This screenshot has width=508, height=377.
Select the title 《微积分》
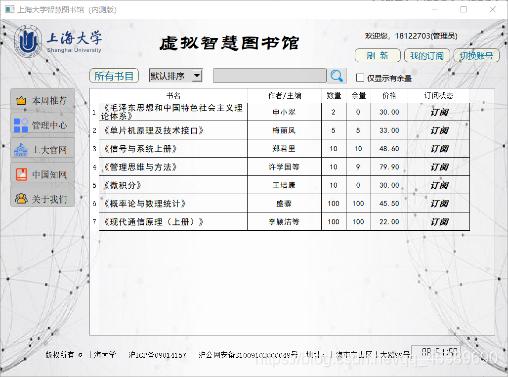(x=122, y=185)
